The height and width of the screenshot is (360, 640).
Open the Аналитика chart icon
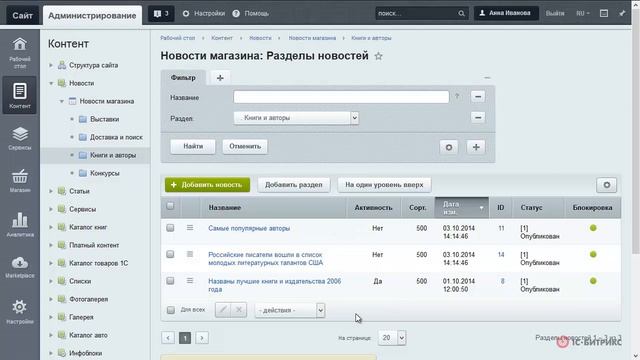pyautogui.click(x=20, y=224)
